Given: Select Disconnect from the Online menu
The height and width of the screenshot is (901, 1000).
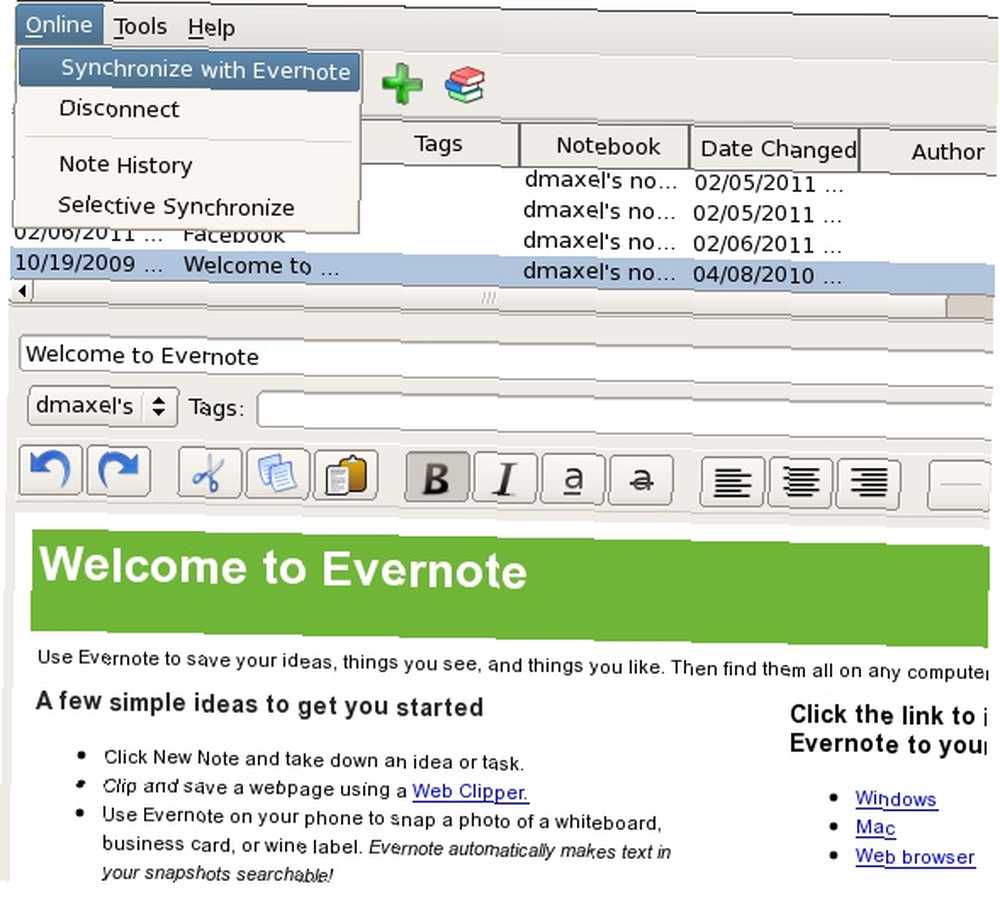Looking at the screenshot, I should [119, 108].
